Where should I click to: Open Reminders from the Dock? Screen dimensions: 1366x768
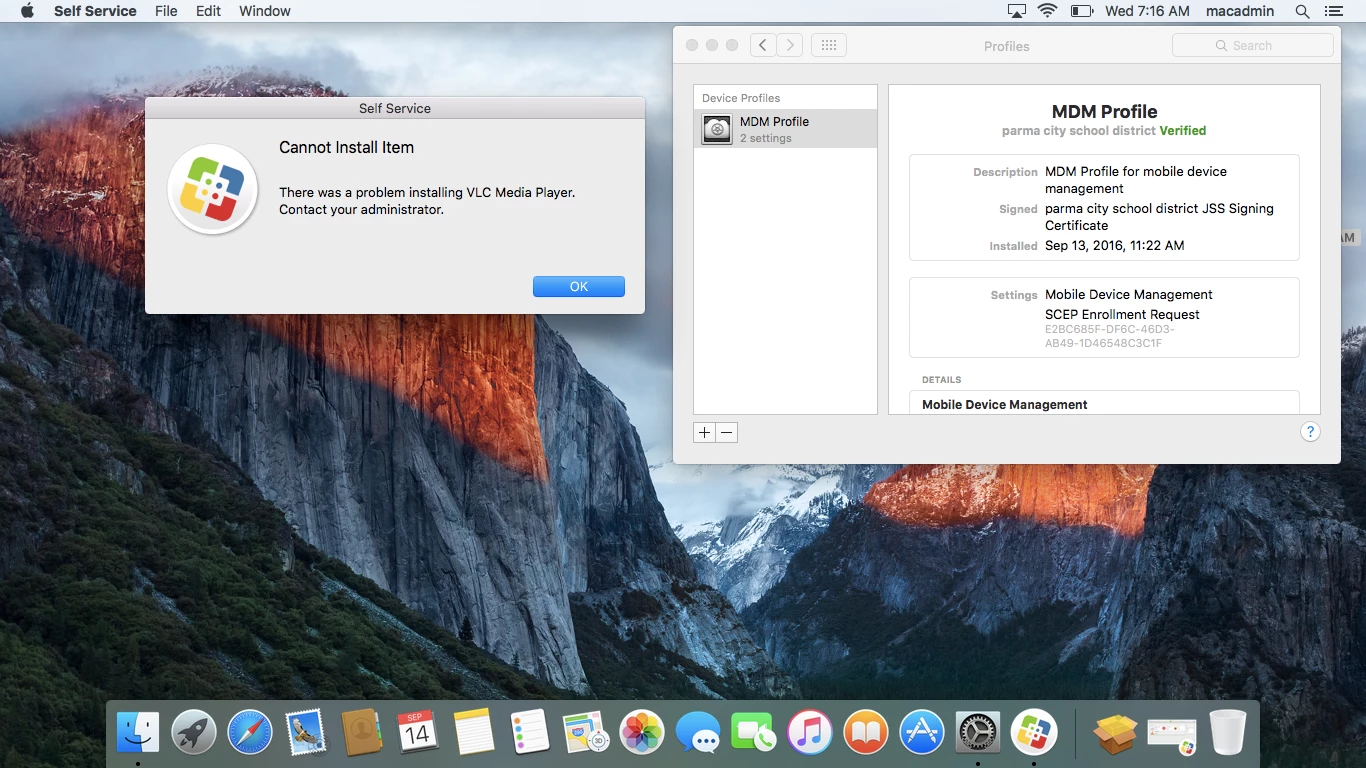click(530, 734)
